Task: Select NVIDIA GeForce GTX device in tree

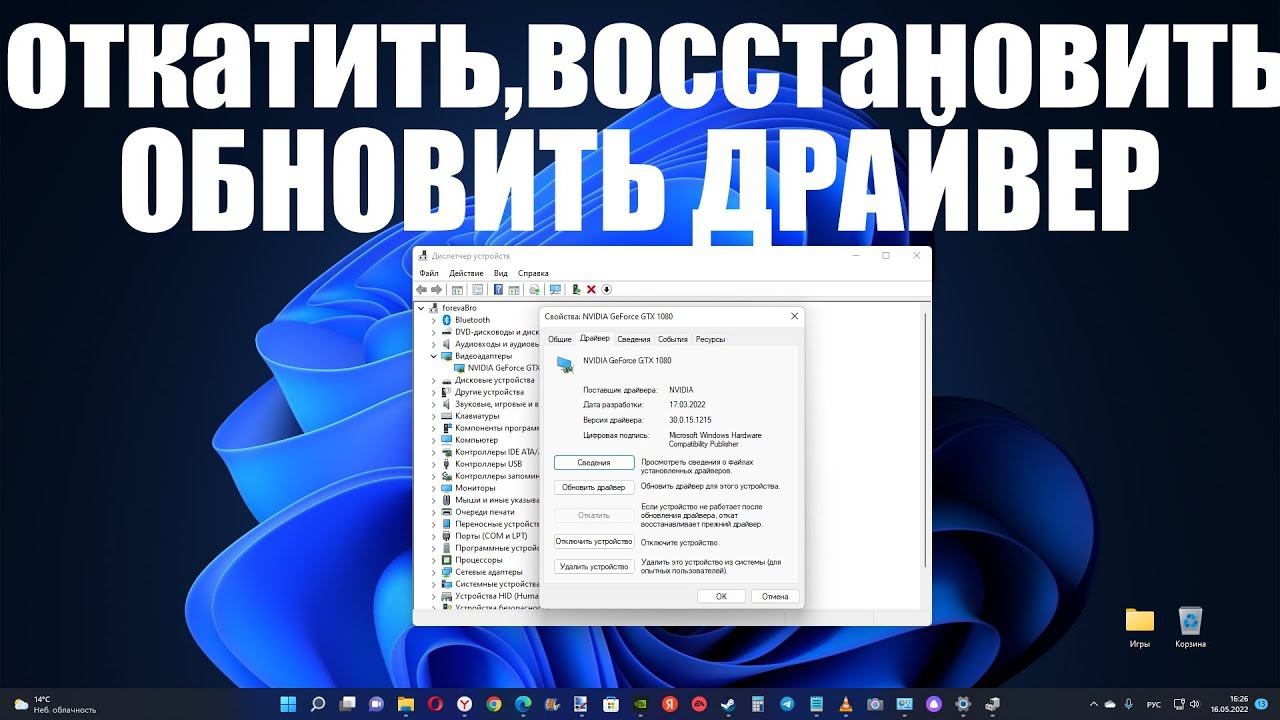Action: 497,368
